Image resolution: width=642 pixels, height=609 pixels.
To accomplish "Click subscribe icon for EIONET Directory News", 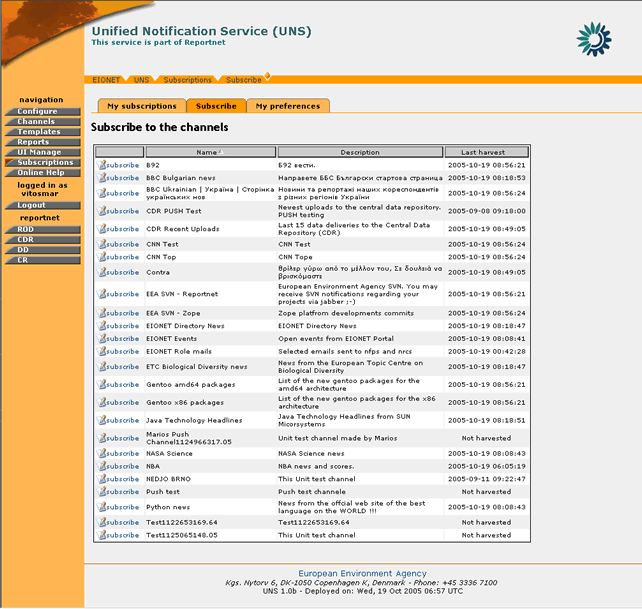I will click(x=102, y=326).
